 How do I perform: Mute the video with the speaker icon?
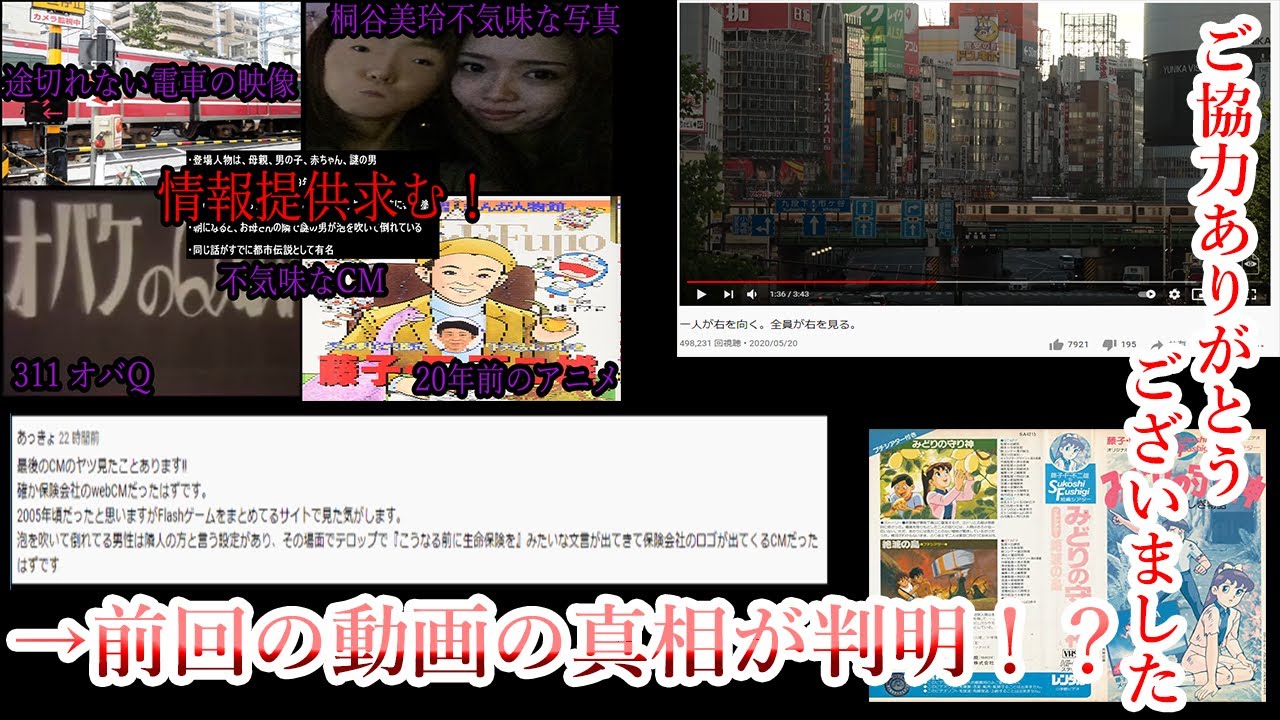click(751, 294)
